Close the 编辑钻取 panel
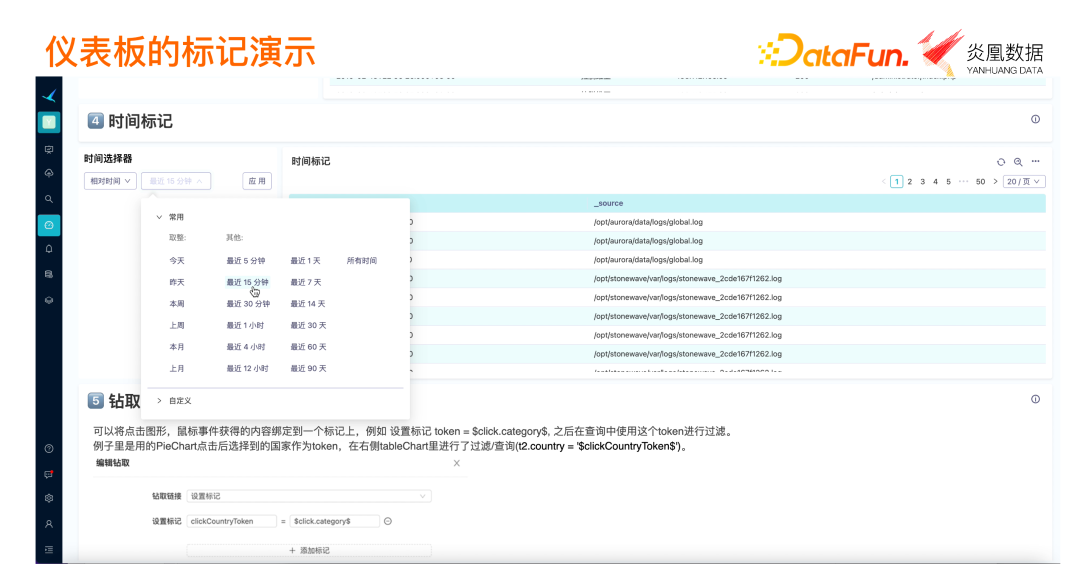The width and height of the screenshot is (1080, 576). coord(457,463)
